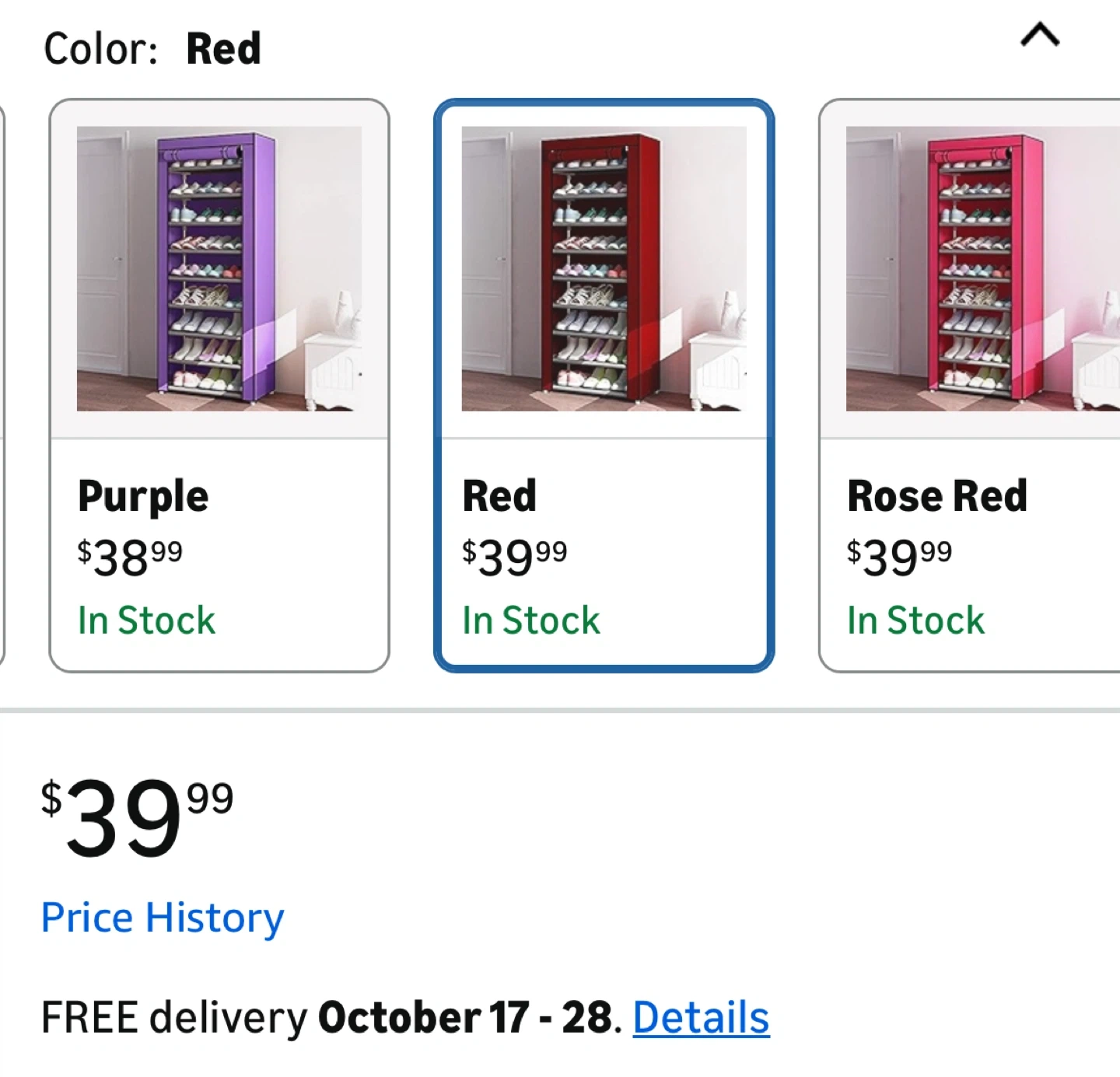
Task: Click the Color: Red heading
Action: click(152, 48)
